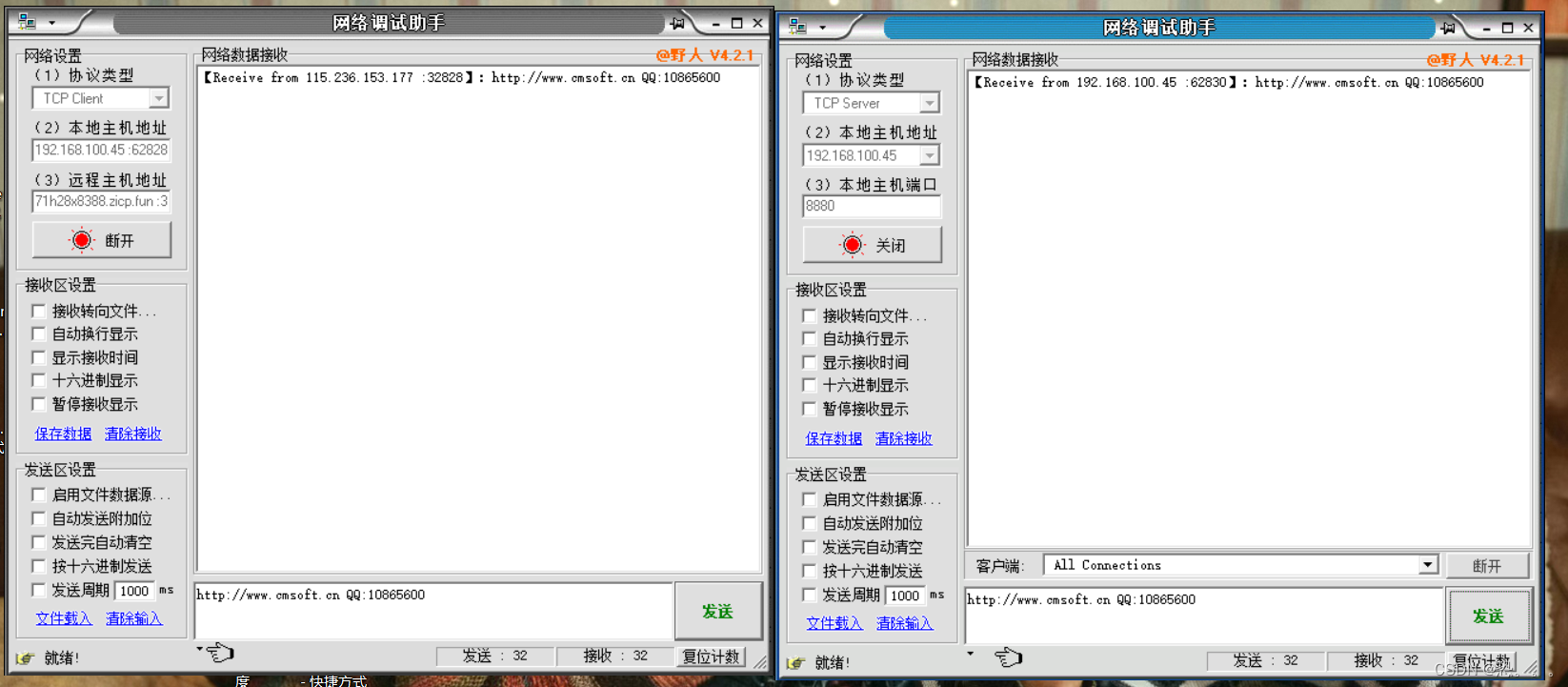This screenshot has height=687, width=1568.
Task: Click the pointing hand icon in right window status bar
Action: coord(1008,657)
